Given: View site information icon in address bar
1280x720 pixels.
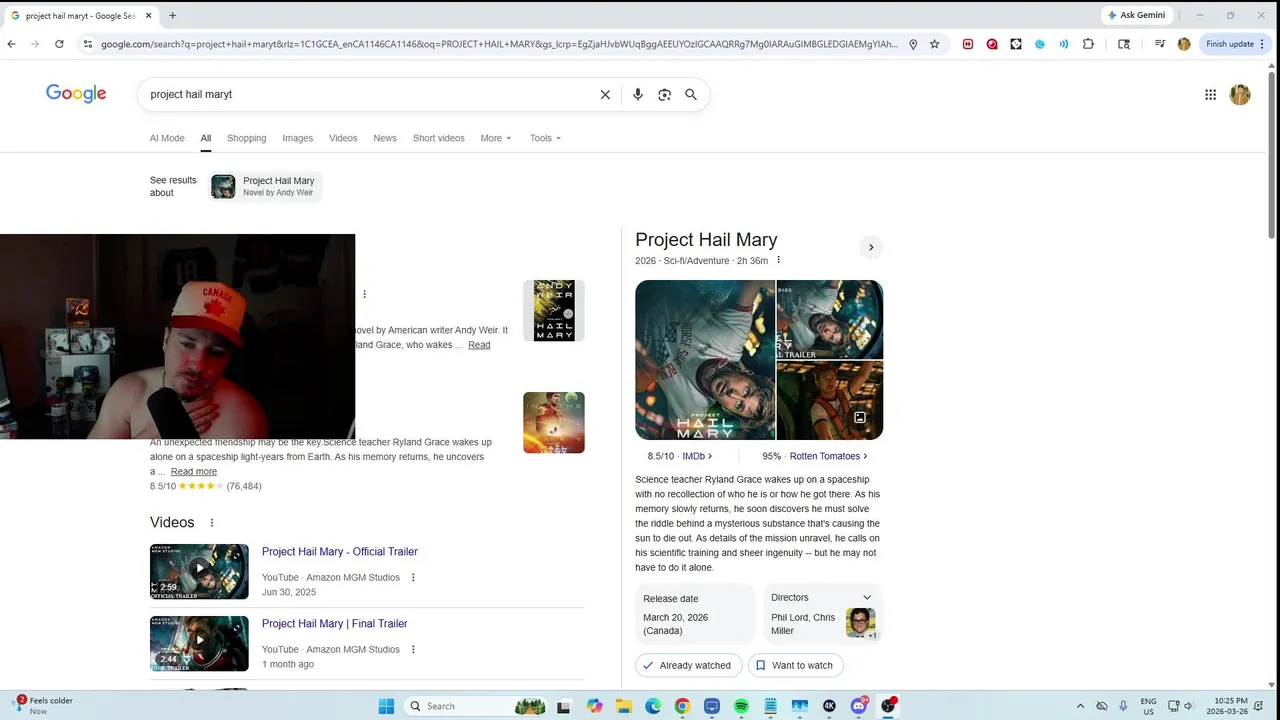Looking at the screenshot, I should 88,44.
